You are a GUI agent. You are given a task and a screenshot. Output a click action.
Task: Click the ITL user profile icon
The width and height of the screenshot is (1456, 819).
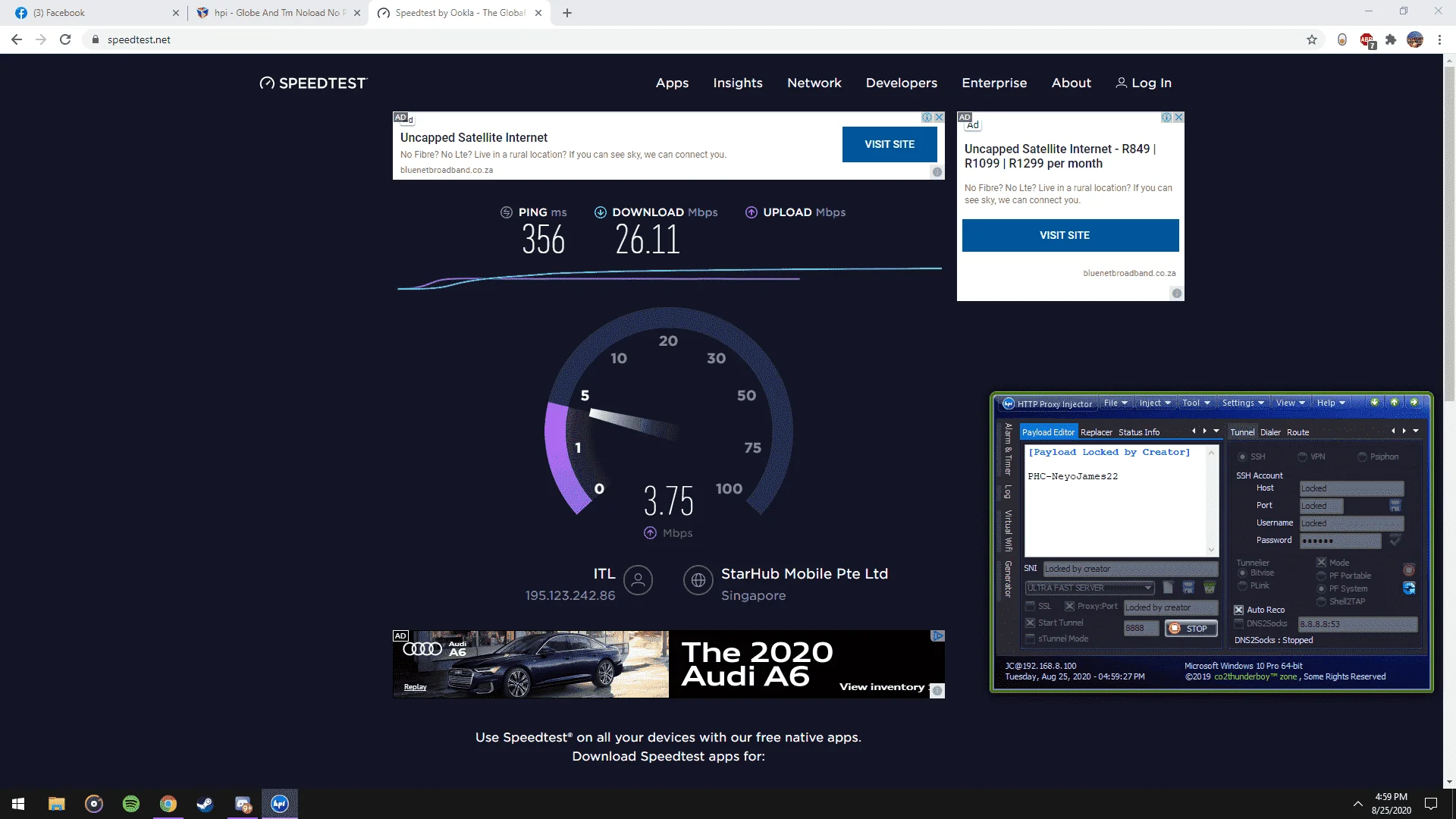tap(638, 581)
